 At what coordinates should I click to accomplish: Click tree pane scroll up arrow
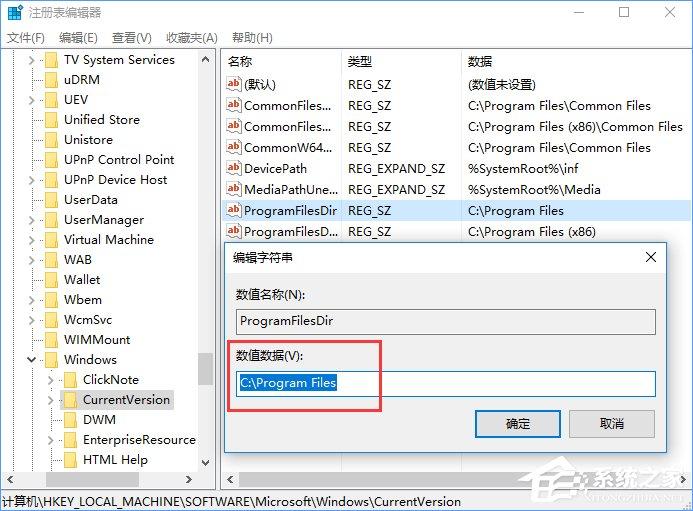205,59
